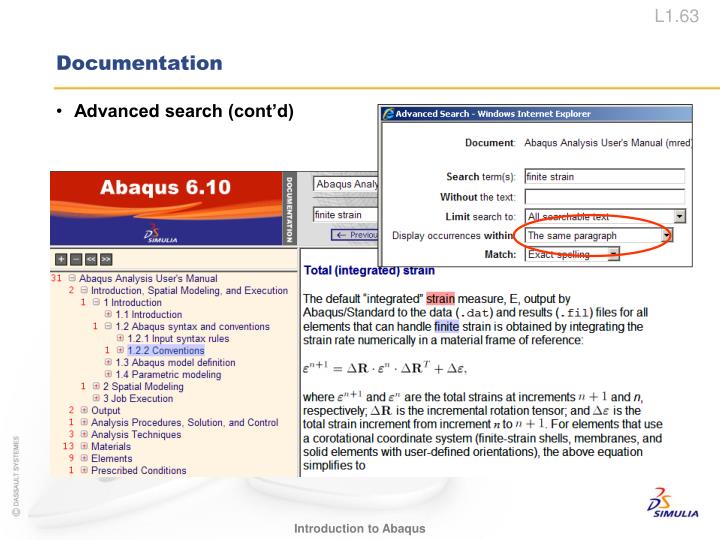
Task: Expand the Elements tree node
Action: [84, 458]
